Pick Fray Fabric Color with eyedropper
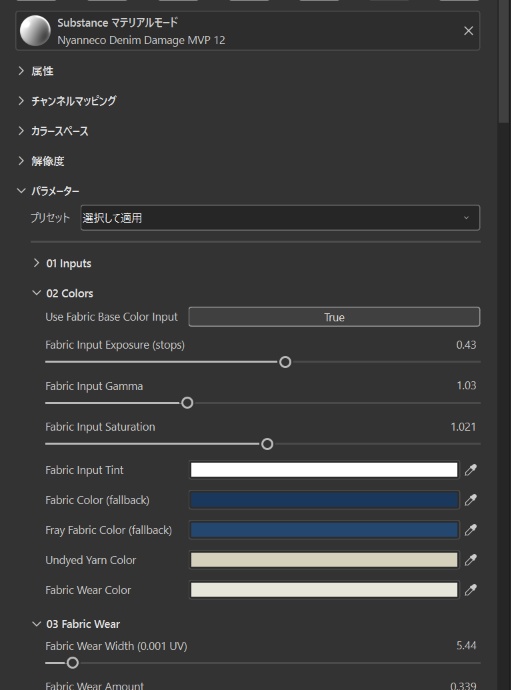The width and height of the screenshot is (511, 690). 471,530
